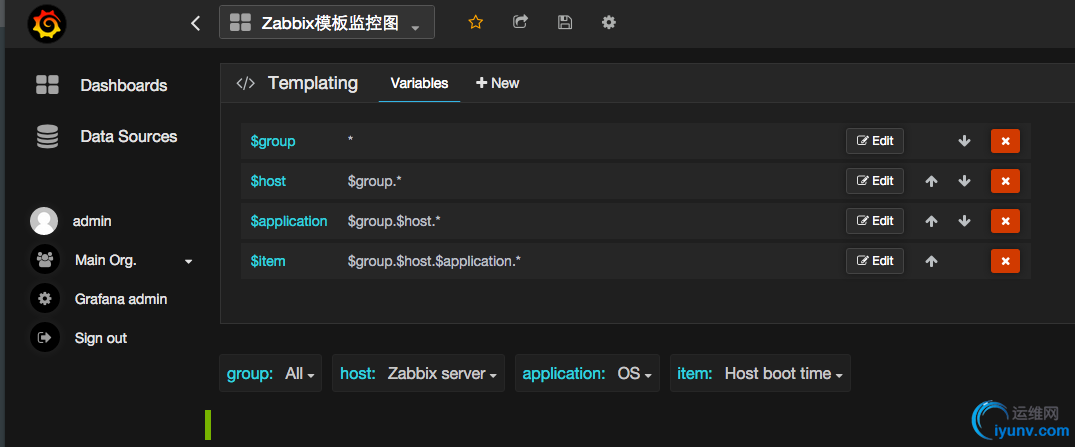Click the Grafana logo icon
Viewport: 1075px width, 447px height.
[x=47, y=23]
